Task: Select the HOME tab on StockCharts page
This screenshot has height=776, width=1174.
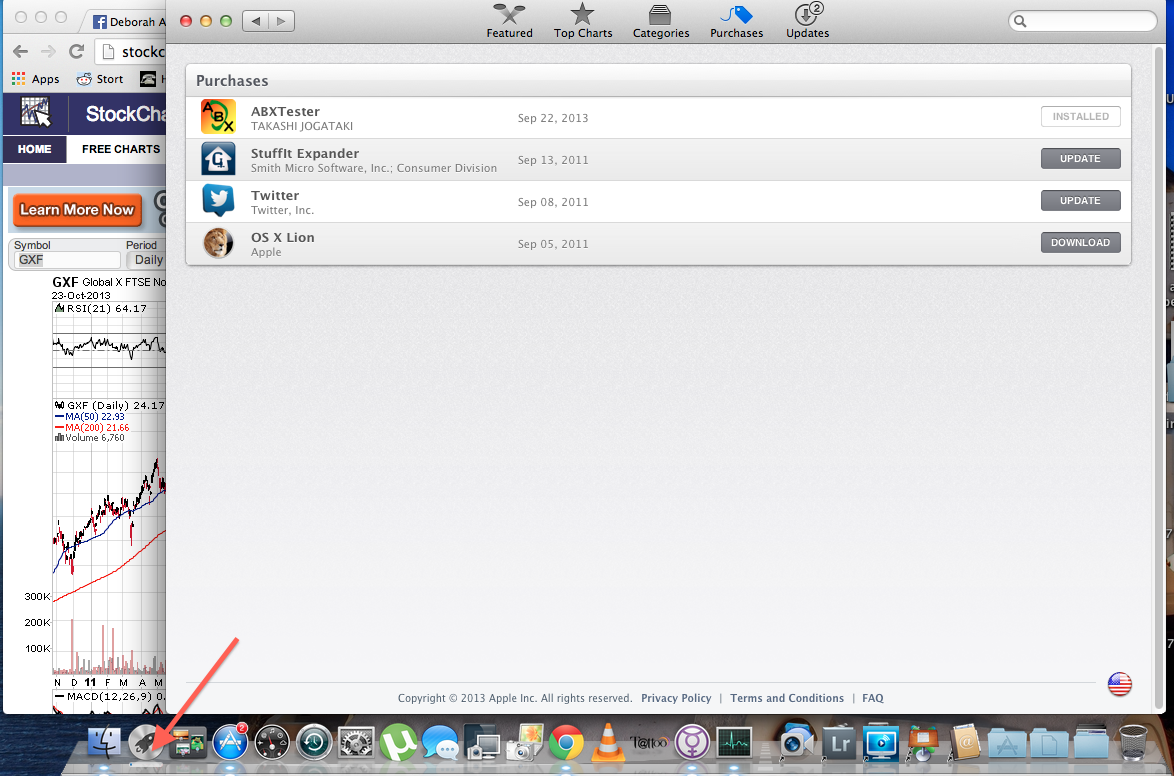Action: 34,149
